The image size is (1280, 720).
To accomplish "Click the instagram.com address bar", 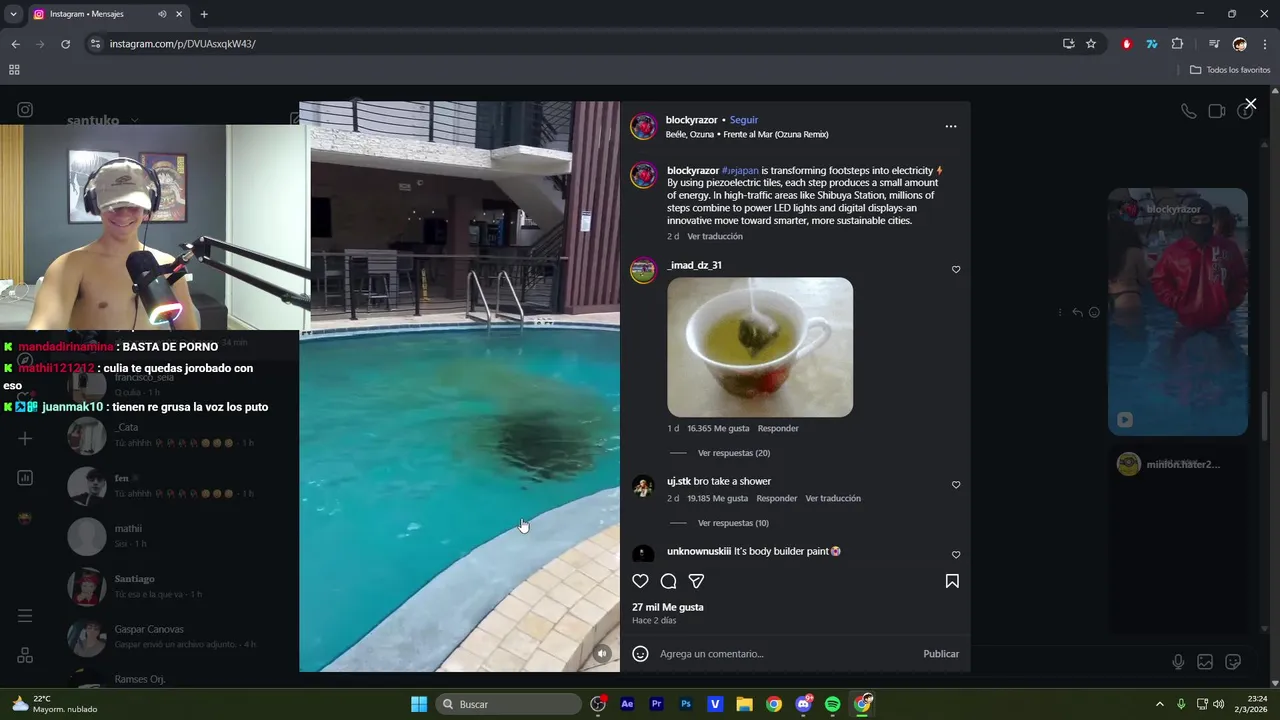I will (x=570, y=44).
